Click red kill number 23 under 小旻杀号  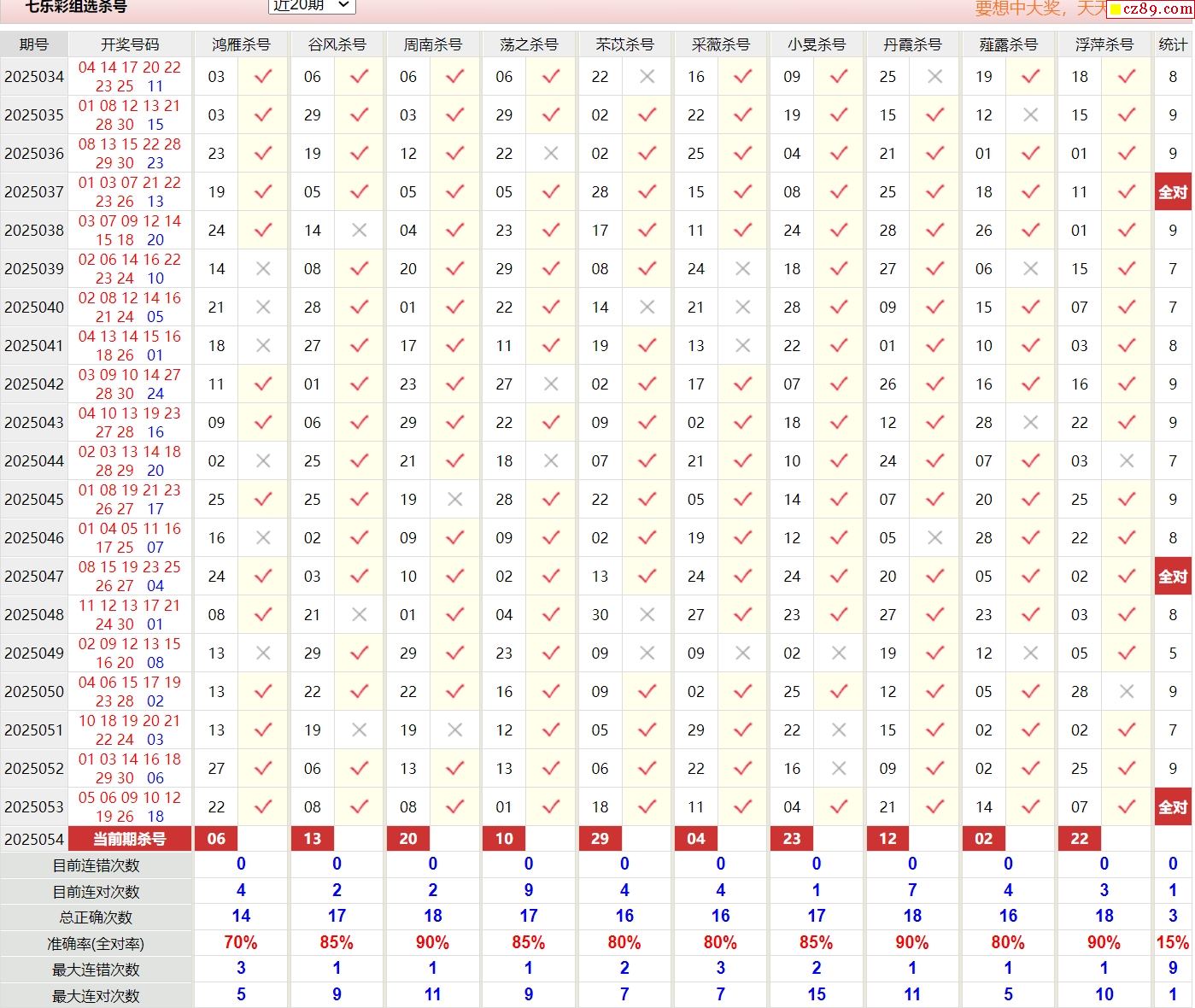pos(792,839)
